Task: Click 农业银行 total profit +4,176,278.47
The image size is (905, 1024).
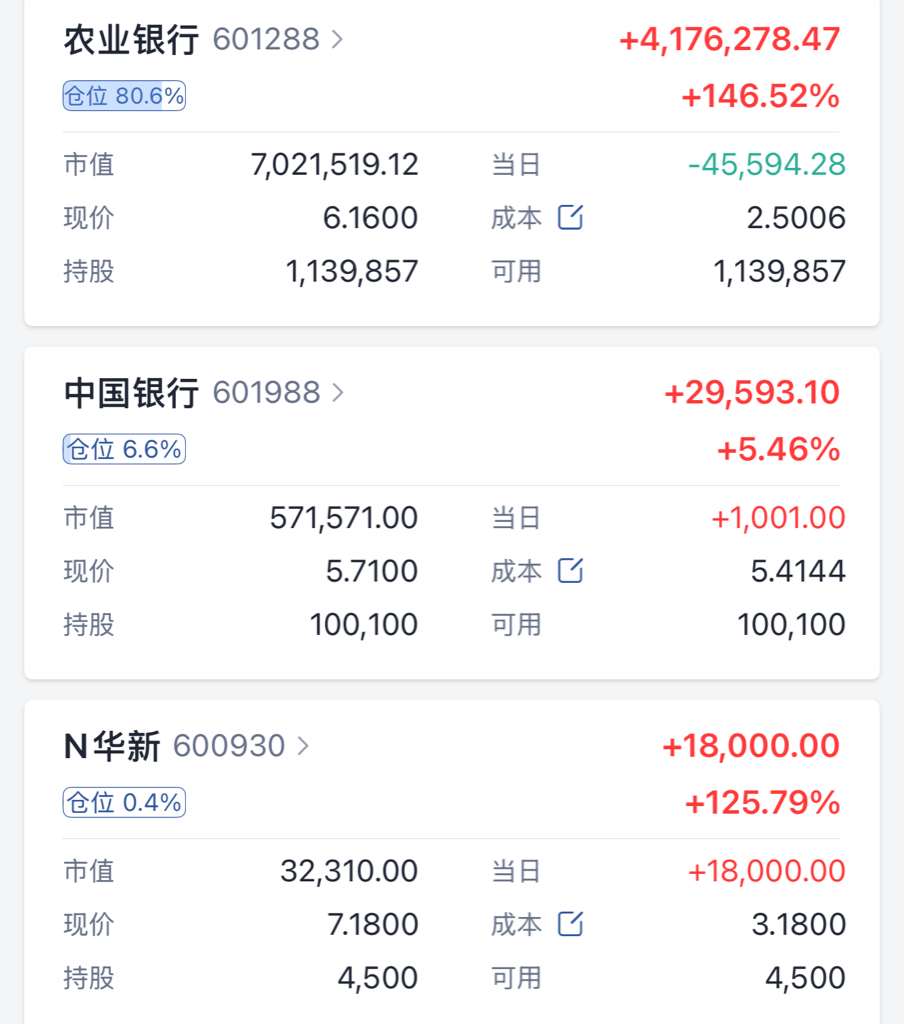Action: coord(729,39)
